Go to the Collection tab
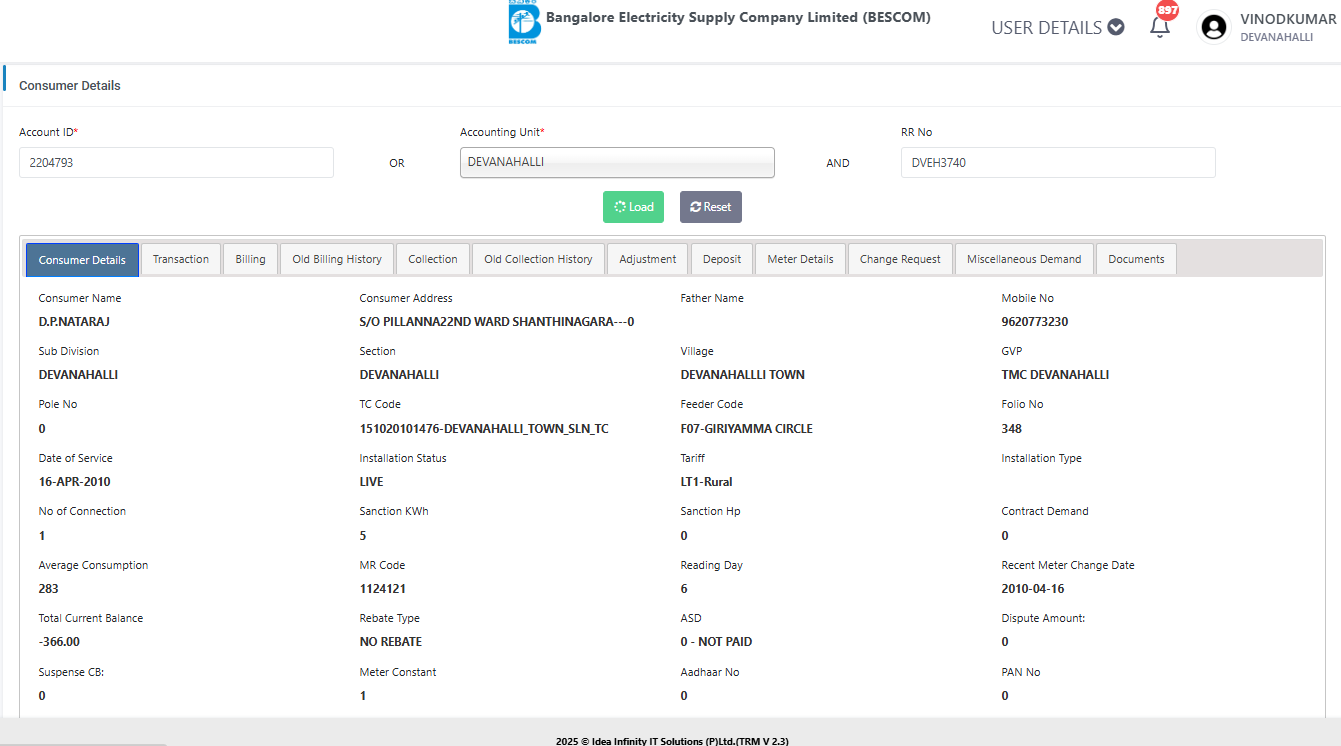 click(x=433, y=259)
